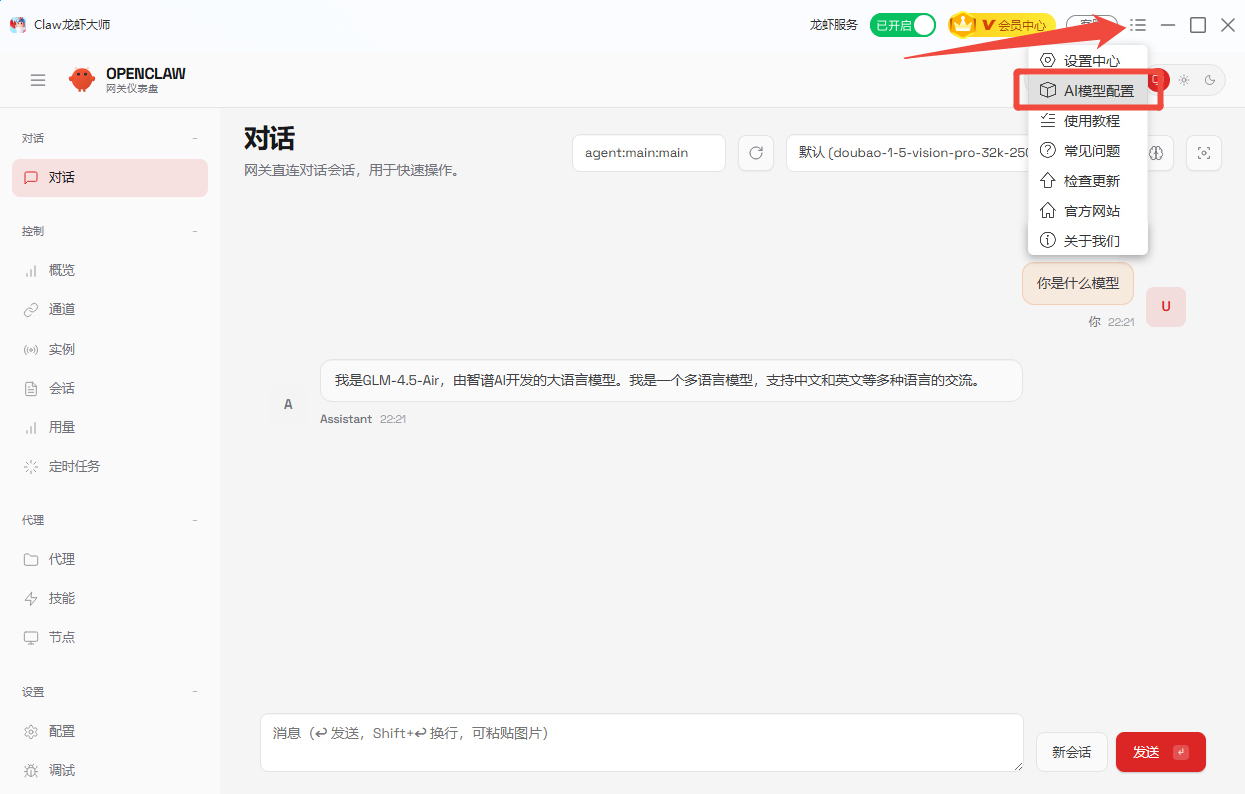
Task: Choose AI模型配置 from the menu
Action: tap(1089, 89)
